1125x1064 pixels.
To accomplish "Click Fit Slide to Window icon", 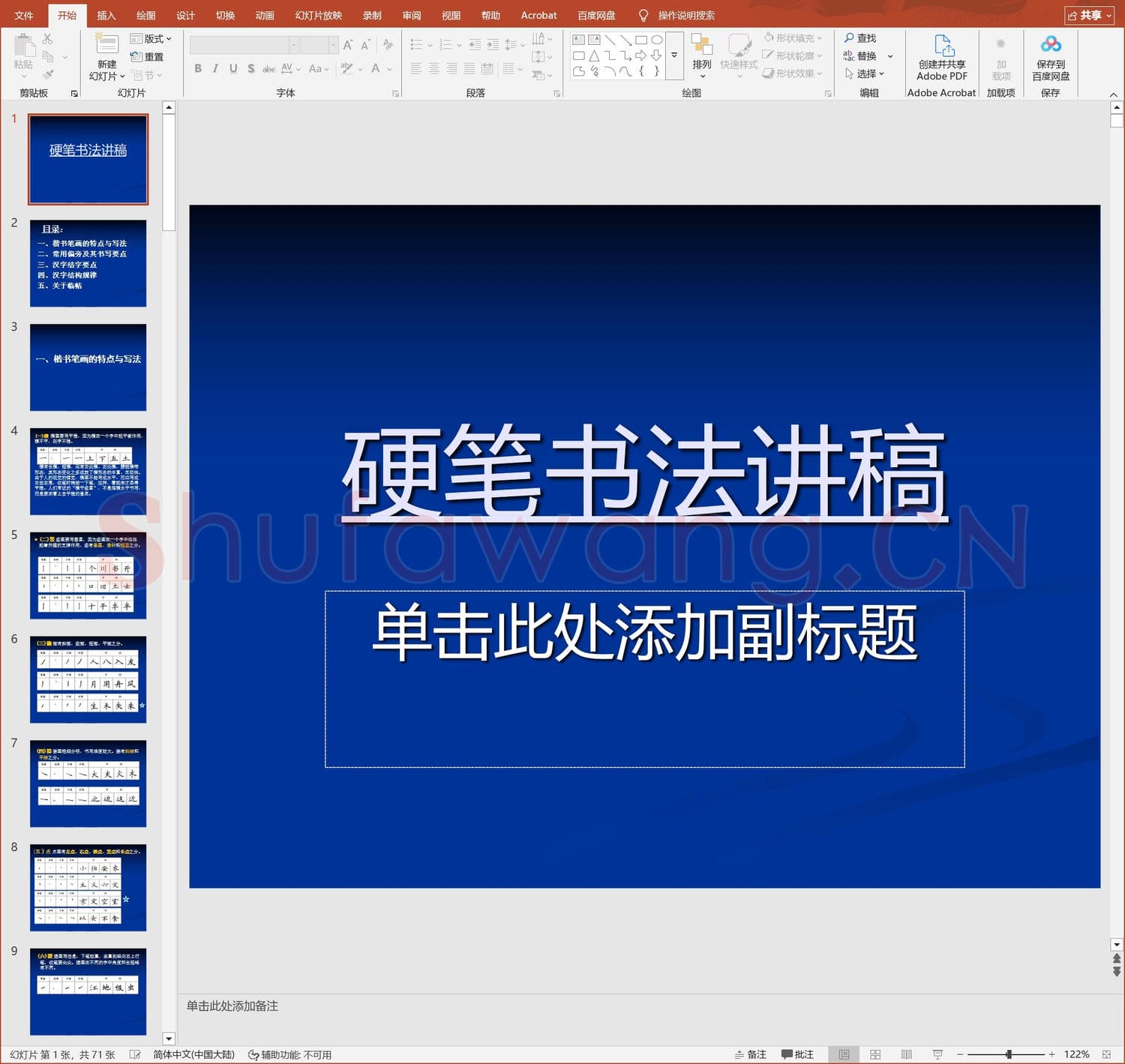I will tap(1106, 1054).
